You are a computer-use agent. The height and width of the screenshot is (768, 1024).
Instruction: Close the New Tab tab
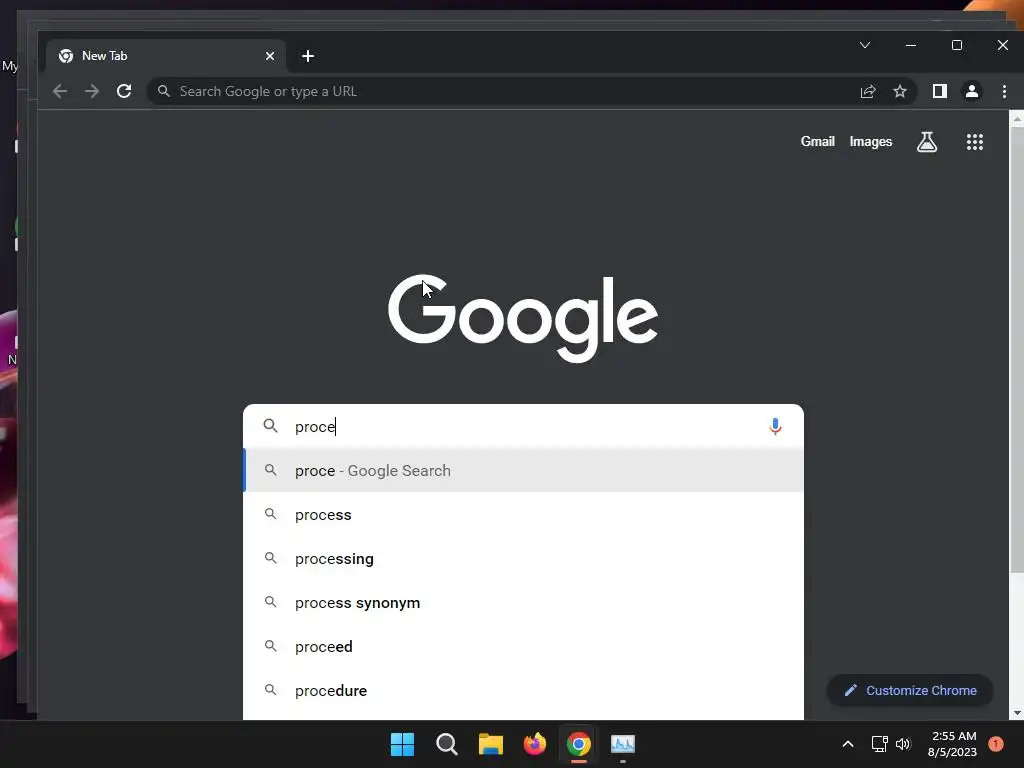[270, 56]
